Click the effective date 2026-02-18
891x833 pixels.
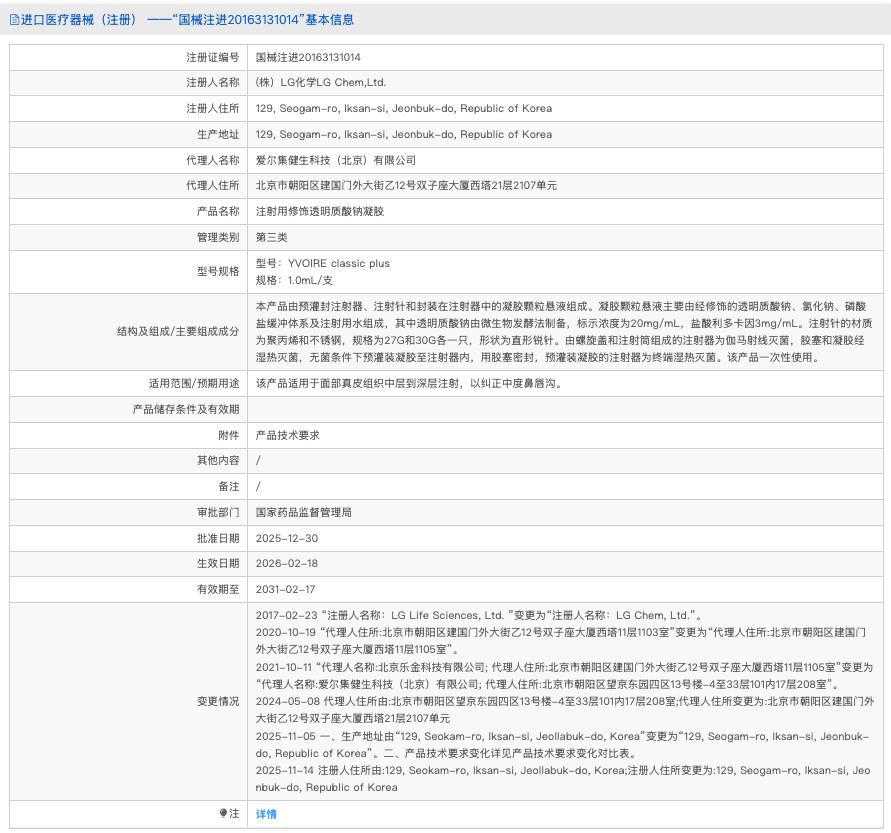(286, 564)
